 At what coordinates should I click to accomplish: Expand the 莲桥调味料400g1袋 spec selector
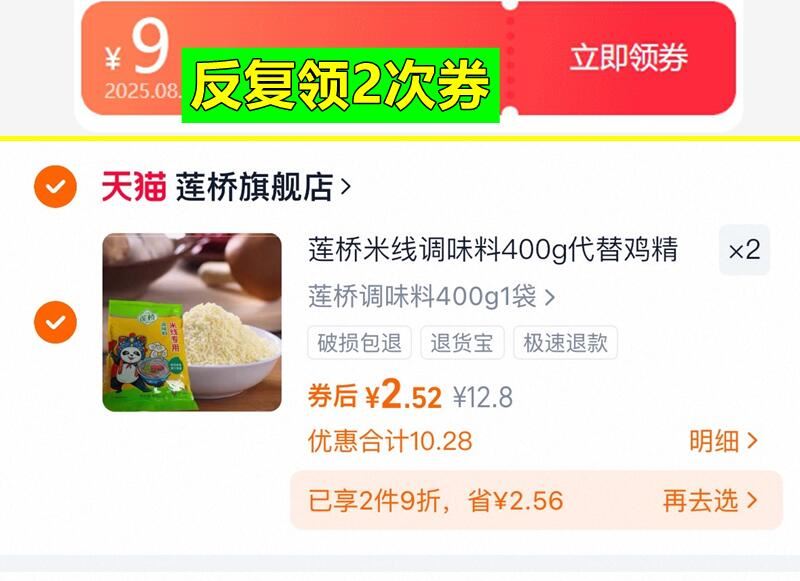click(x=432, y=296)
